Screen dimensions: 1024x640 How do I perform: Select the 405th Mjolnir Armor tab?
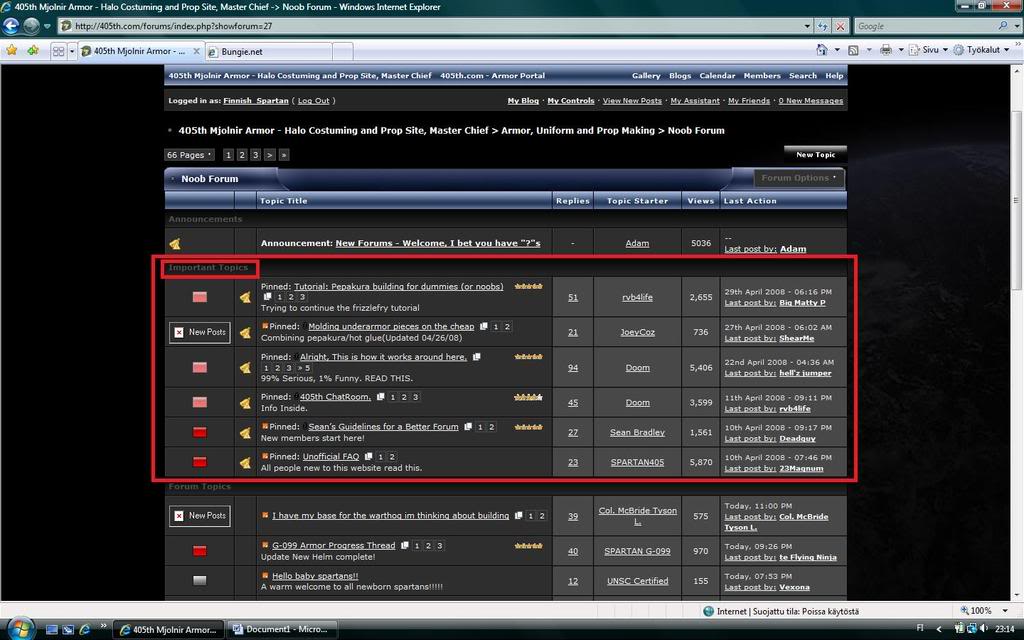139,51
